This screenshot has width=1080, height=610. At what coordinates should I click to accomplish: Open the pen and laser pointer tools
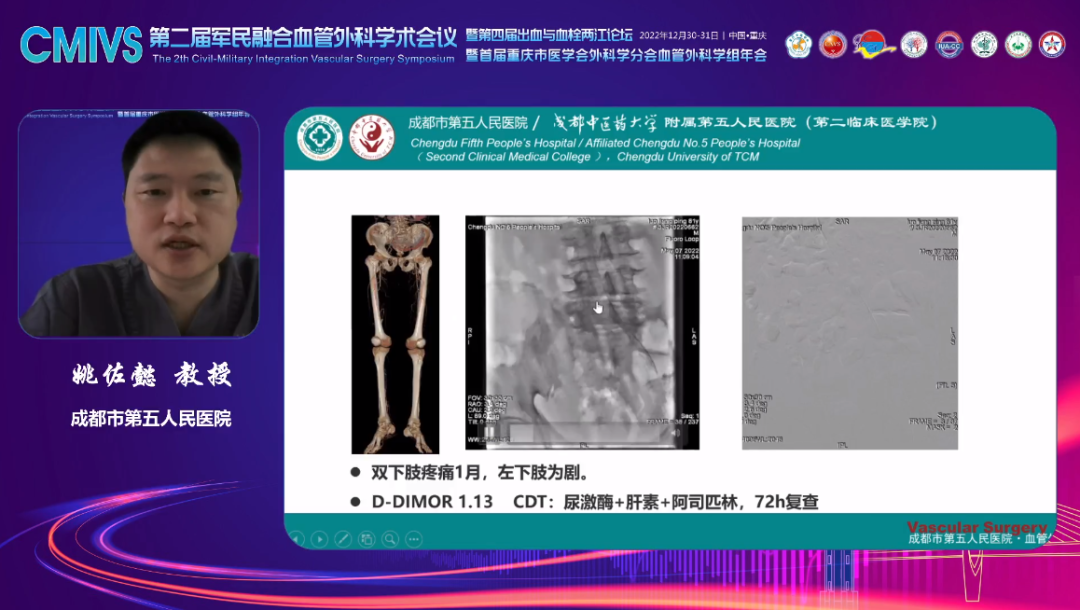(343, 539)
